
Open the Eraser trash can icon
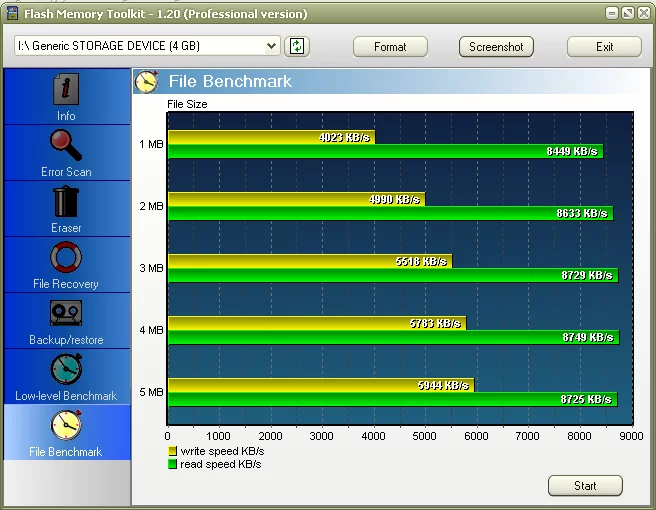click(x=66, y=201)
